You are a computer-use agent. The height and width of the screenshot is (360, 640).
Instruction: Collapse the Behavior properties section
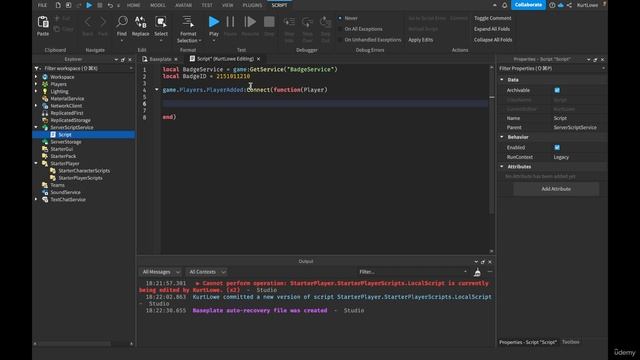click(x=502, y=137)
